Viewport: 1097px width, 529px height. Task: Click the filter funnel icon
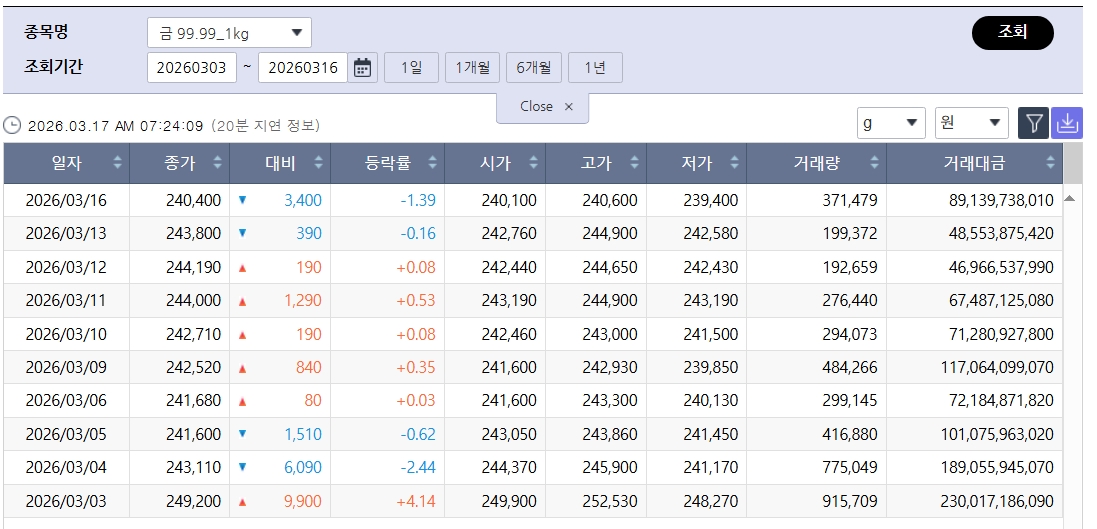pos(1033,123)
